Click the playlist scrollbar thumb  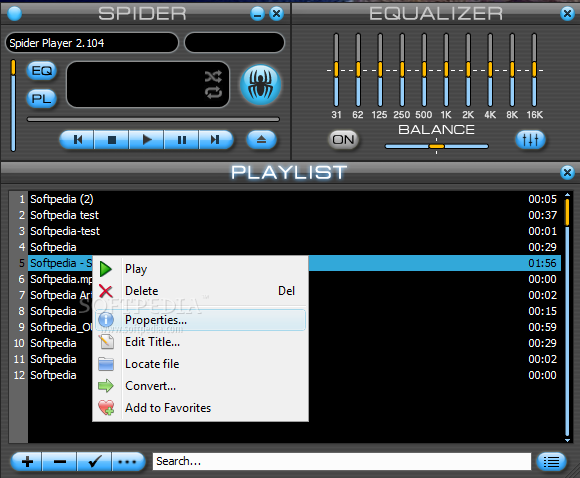(x=567, y=212)
